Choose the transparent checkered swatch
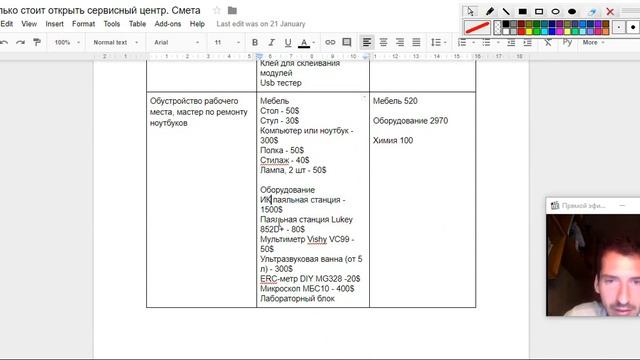640x360 pixels. pos(497,28)
